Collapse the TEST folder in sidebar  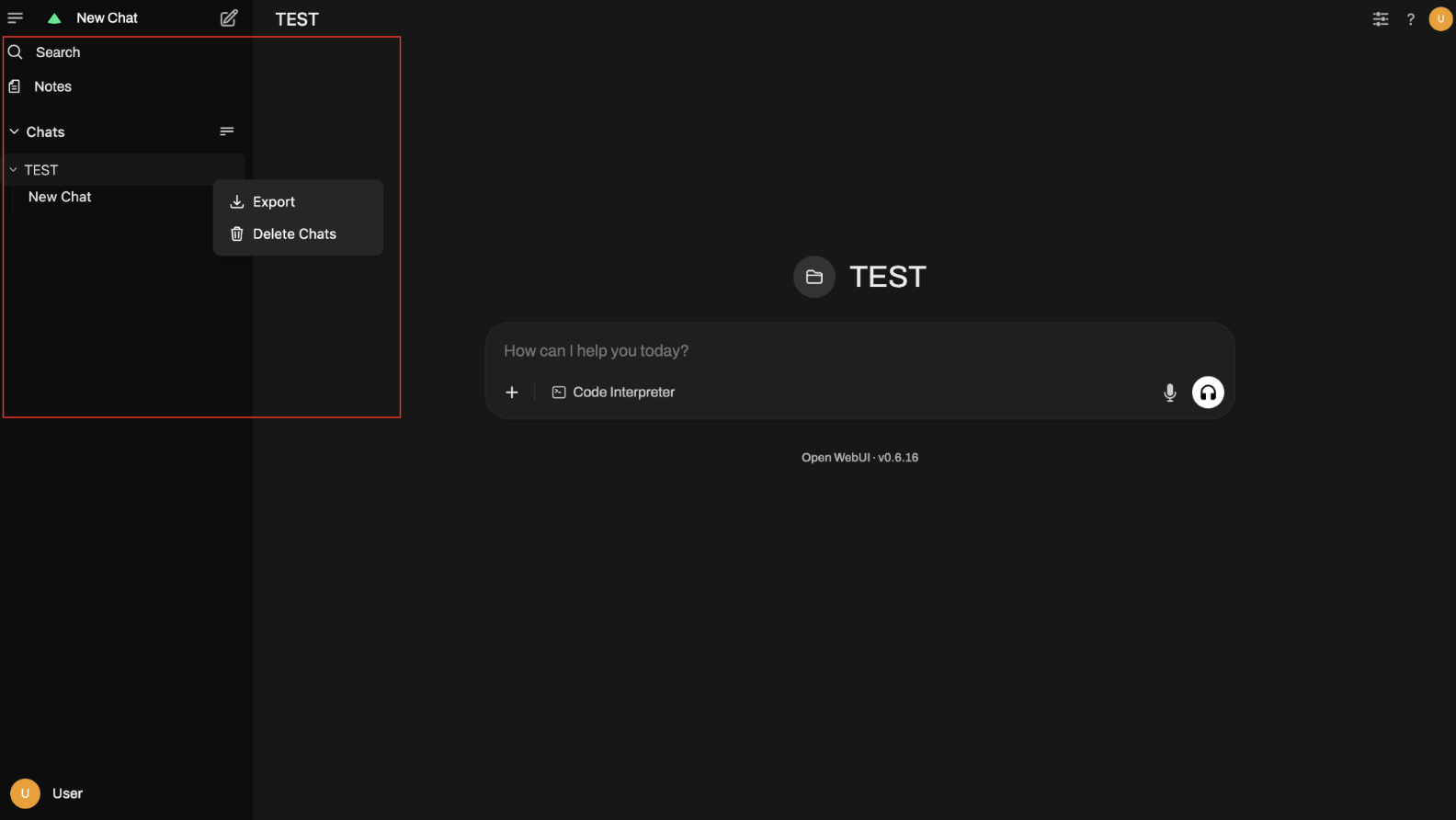click(x=14, y=170)
